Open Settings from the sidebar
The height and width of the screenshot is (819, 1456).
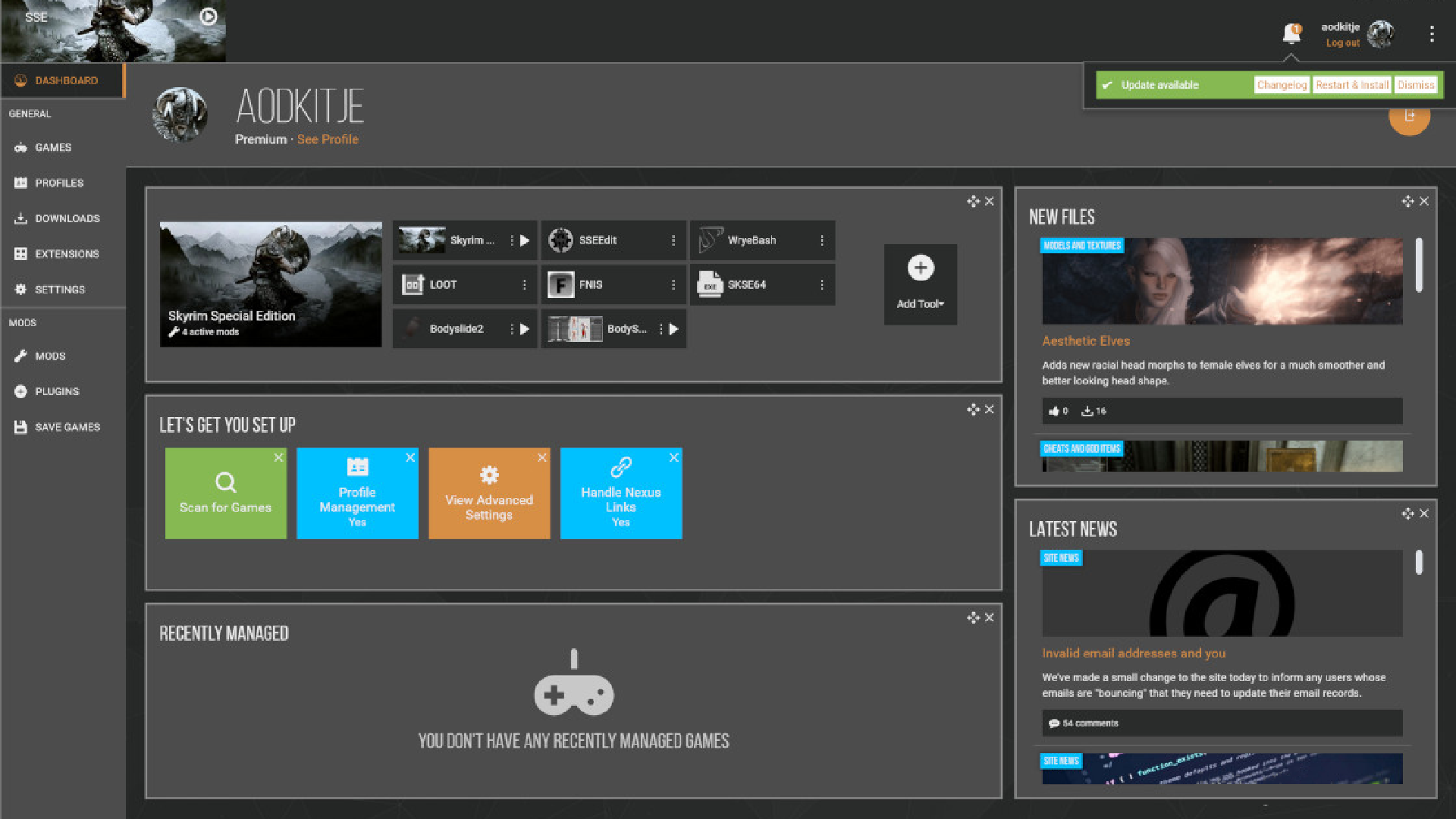click(x=62, y=290)
